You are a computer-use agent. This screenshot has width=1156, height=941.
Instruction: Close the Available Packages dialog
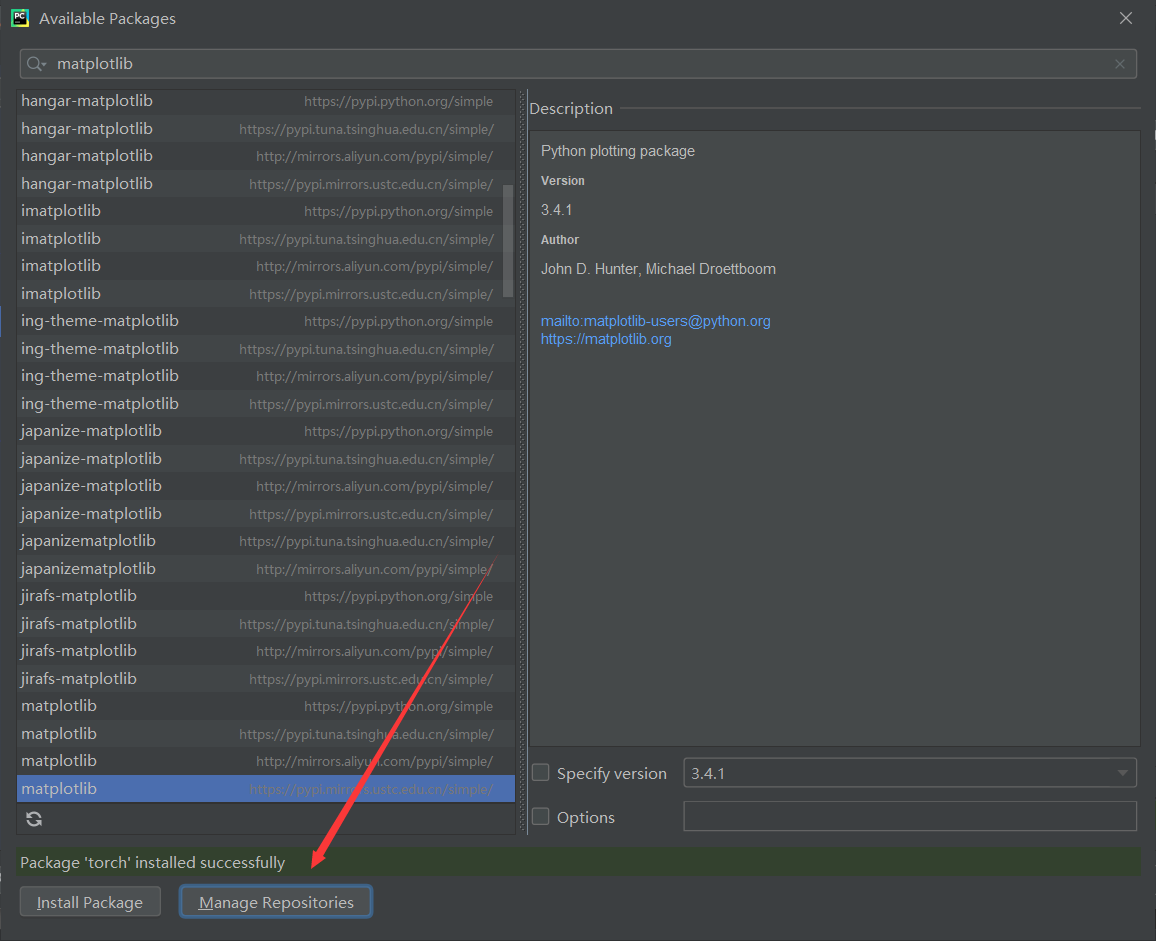pyautogui.click(x=1126, y=18)
